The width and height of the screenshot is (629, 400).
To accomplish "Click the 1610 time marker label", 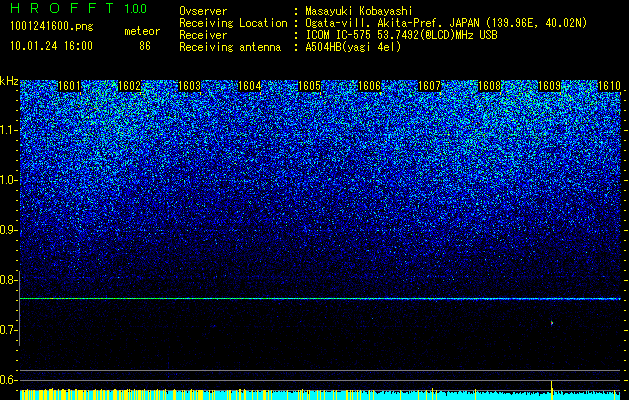I will point(610,86).
